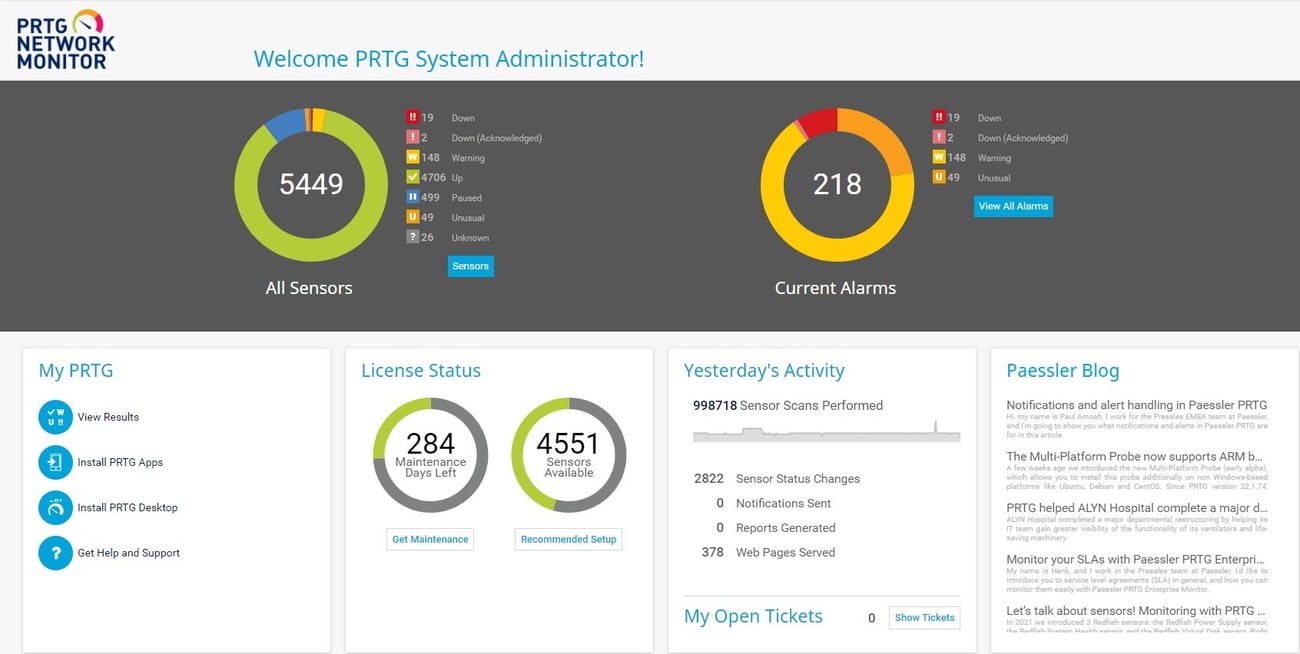Click the Recommended Setup button

click(x=568, y=539)
